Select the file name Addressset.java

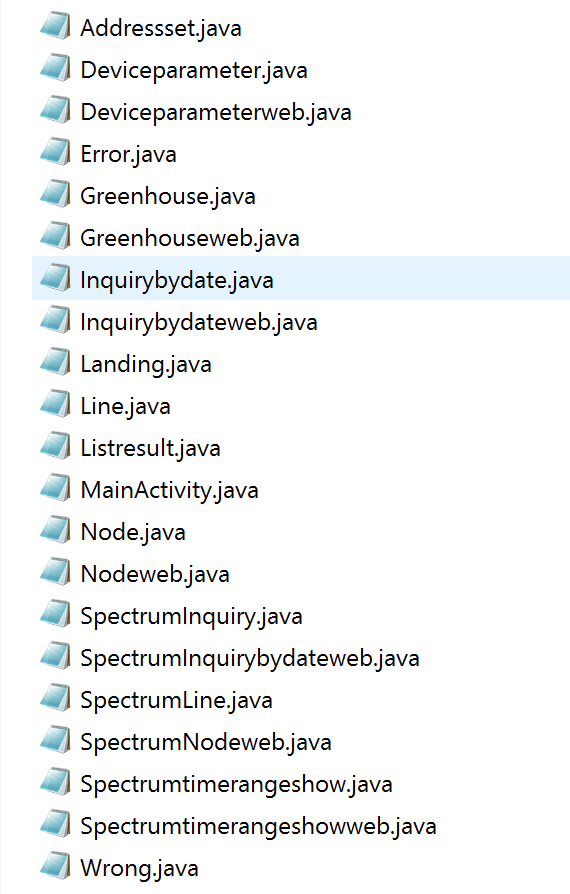click(161, 29)
